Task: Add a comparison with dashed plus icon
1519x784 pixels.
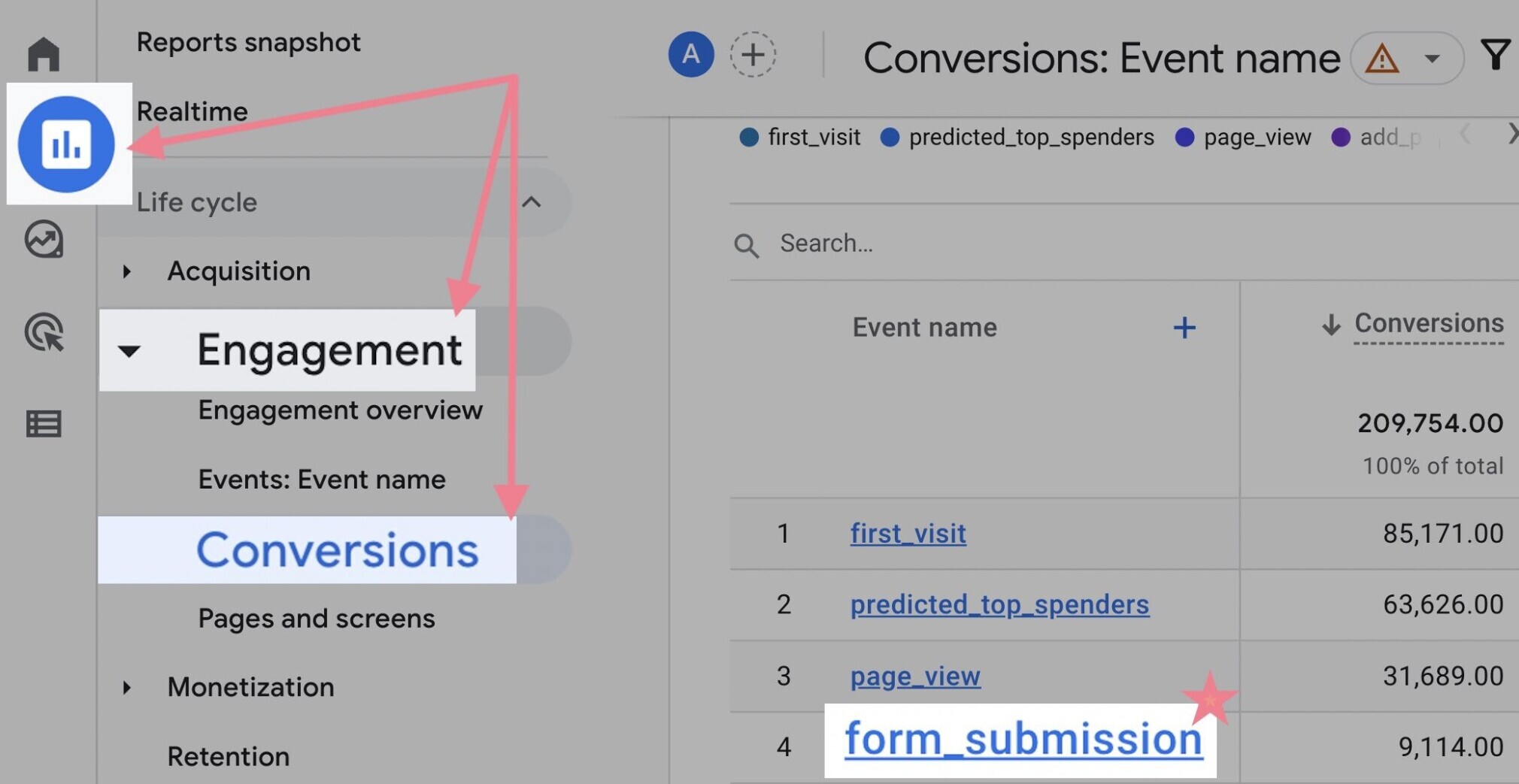Action: pyautogui.click(x=753, y=54)
